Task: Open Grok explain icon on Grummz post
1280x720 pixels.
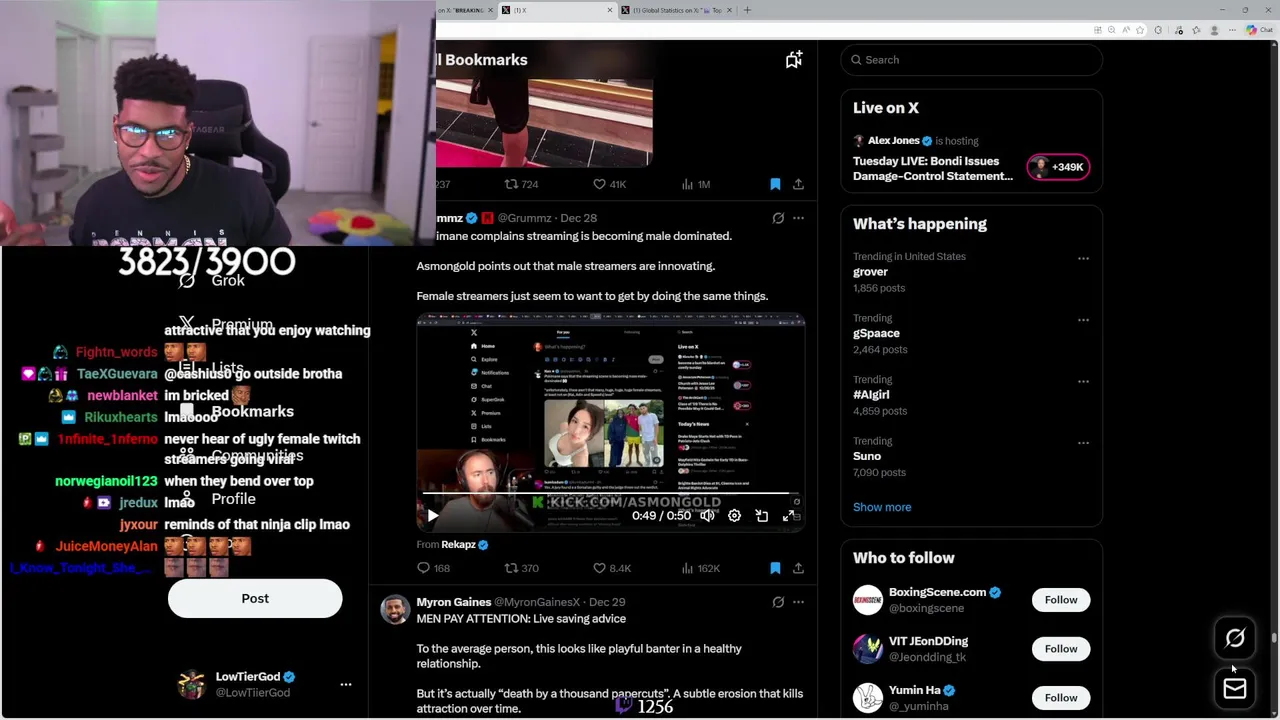Action: tap(778, 218)
